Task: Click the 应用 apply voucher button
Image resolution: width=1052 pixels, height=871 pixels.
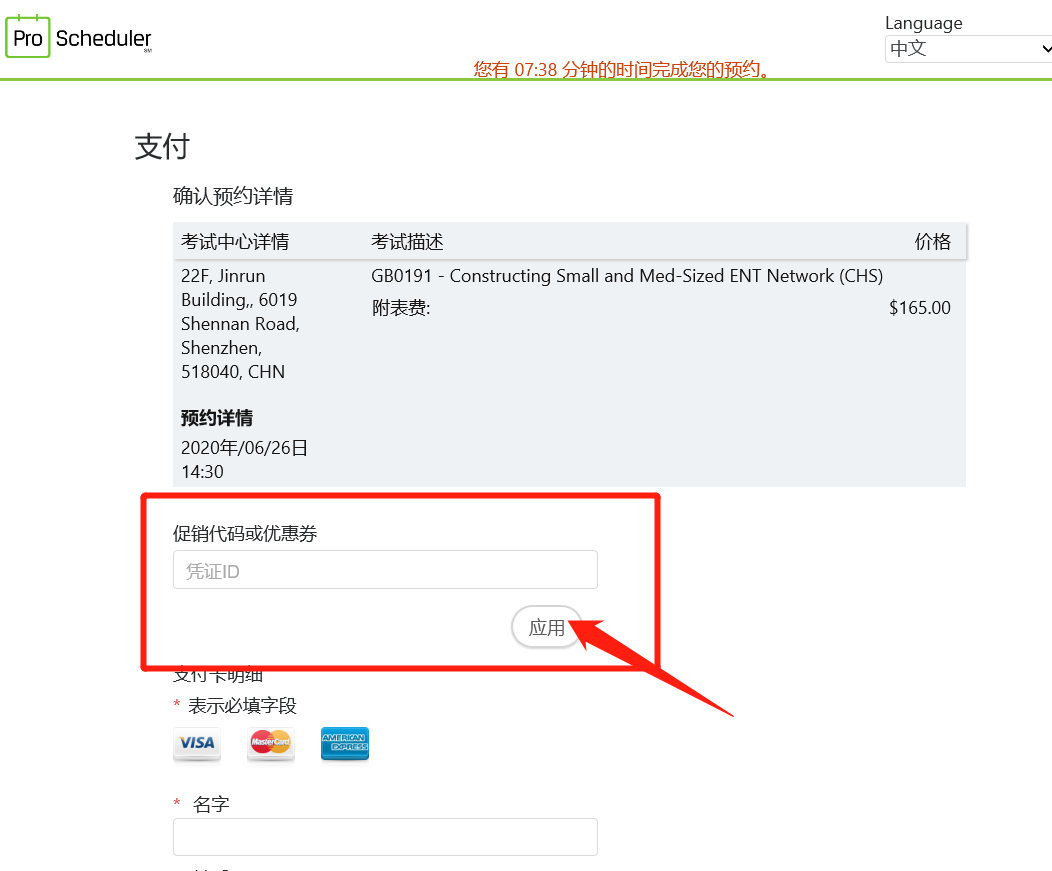Action: [x=546, y=627]
